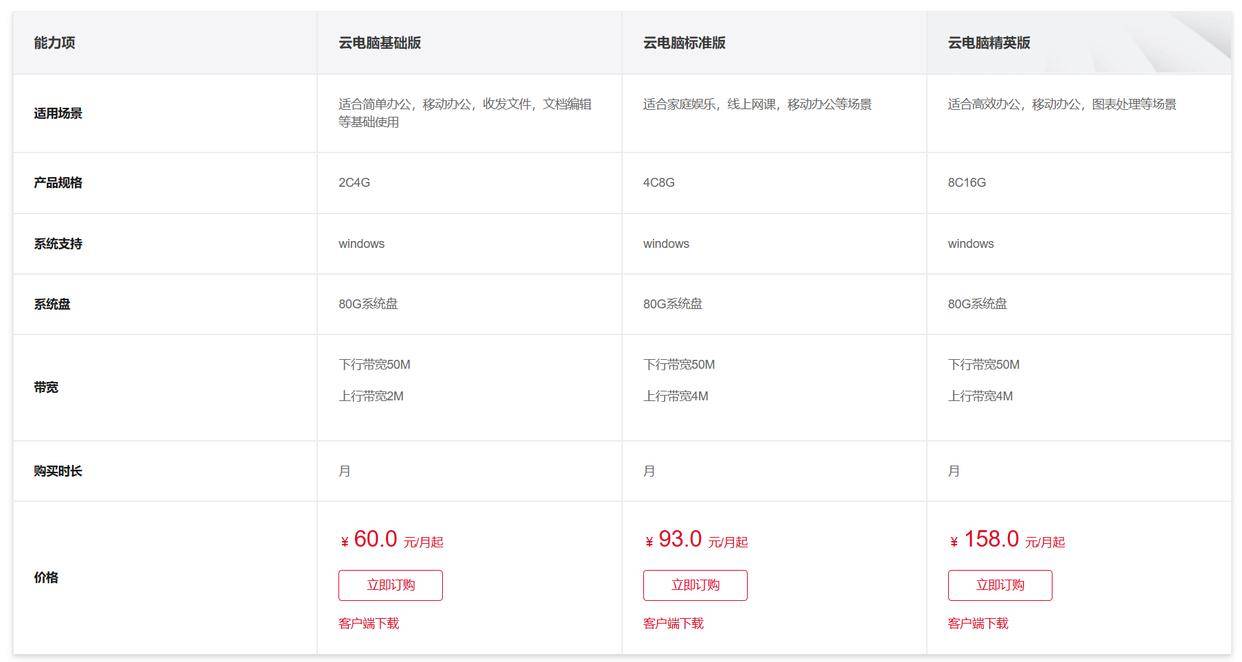Click the ¥60.0 元/月起 price text
Screen dimensions: 1242x662
pos(392,539)
